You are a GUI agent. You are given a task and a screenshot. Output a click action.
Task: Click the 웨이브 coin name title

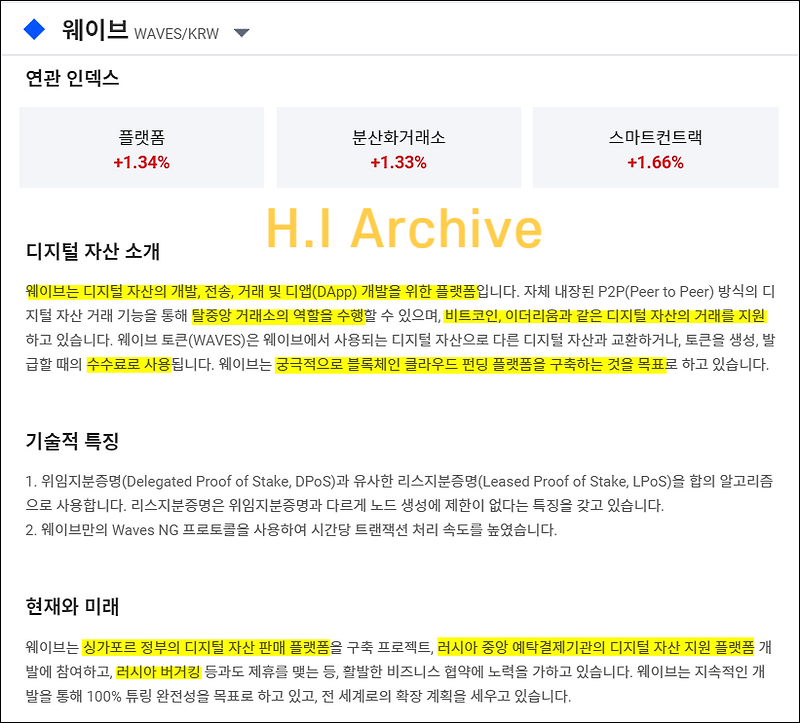(94, 30)
